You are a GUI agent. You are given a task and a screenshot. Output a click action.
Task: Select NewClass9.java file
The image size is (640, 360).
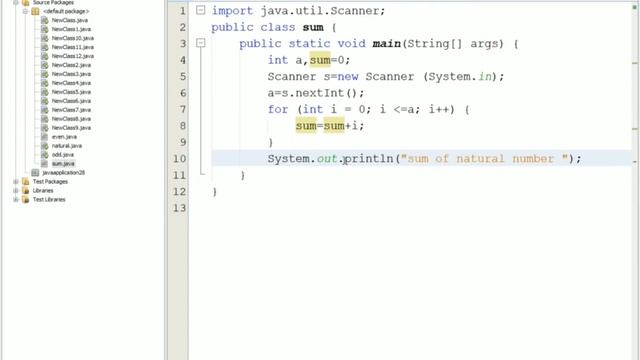pyautogui.click(x=71, y=128)
